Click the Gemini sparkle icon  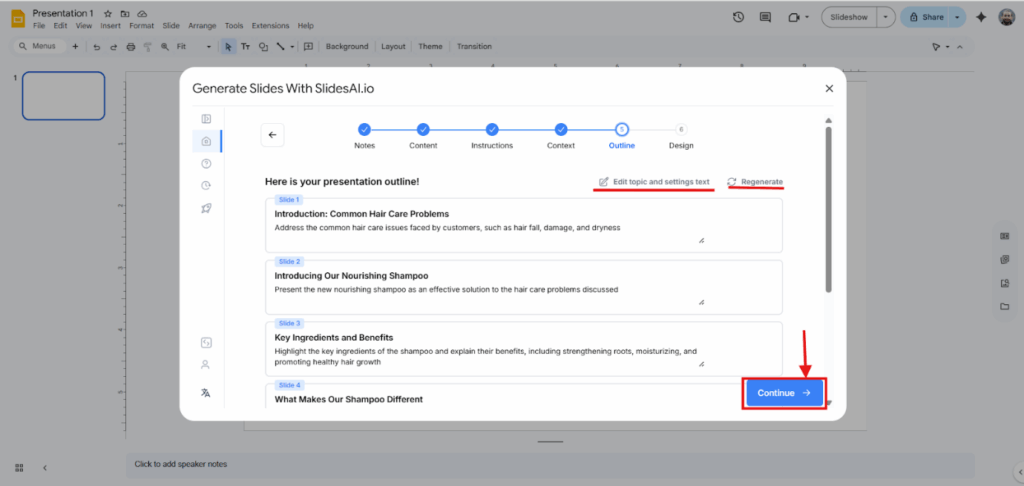980,17
